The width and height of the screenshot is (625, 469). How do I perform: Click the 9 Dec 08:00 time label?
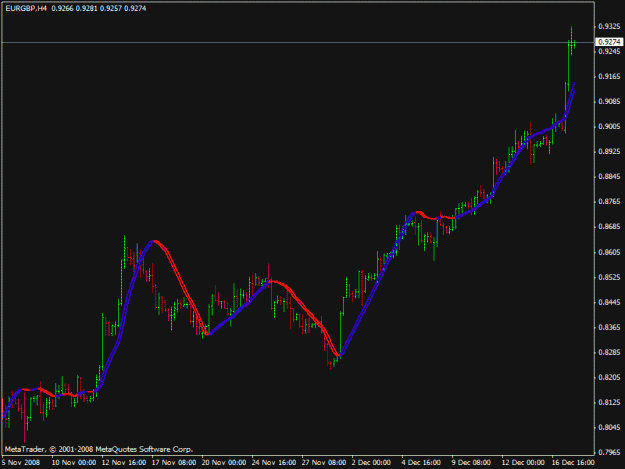click(471, 463)
